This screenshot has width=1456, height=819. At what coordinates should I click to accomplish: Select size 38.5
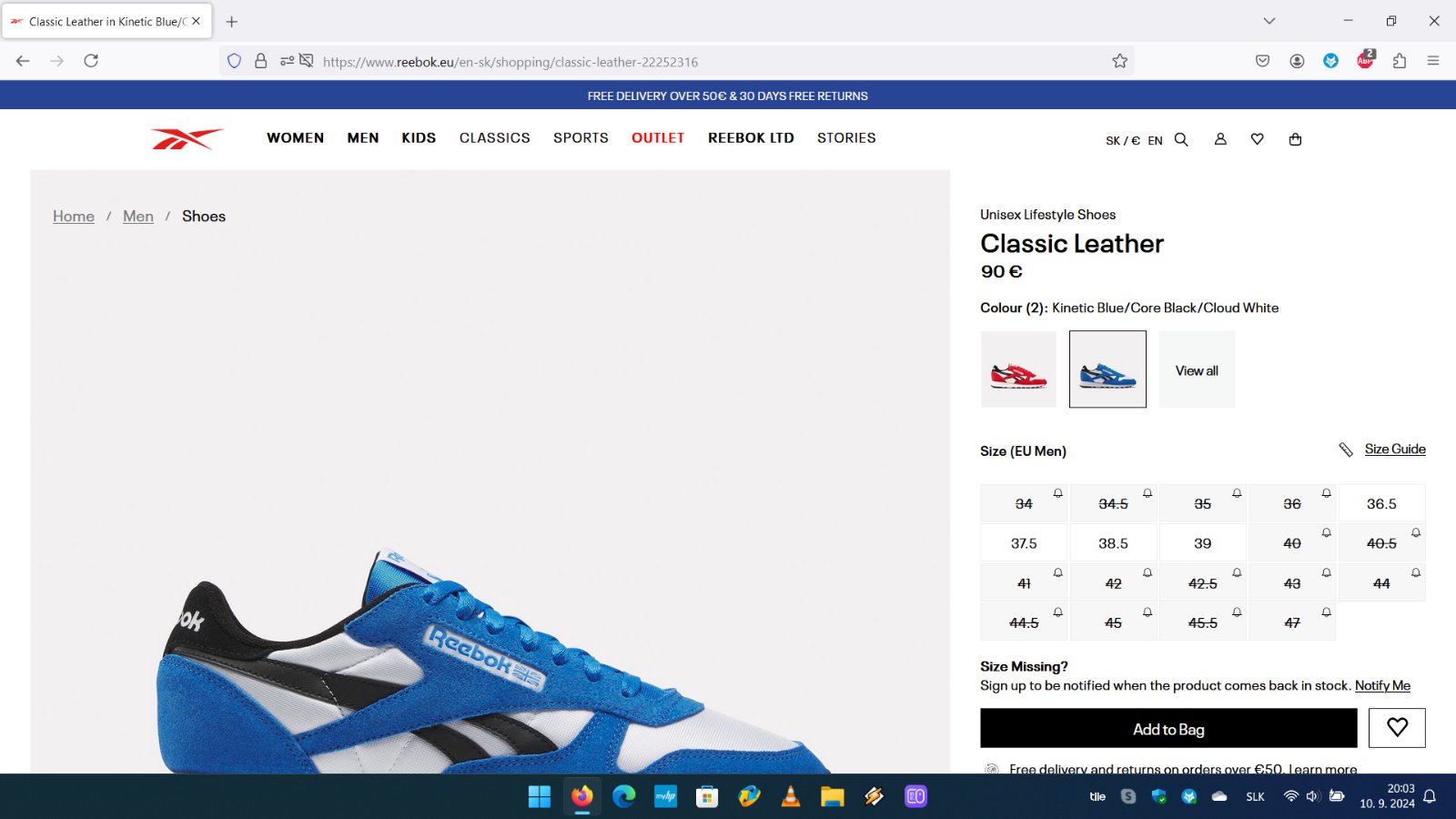tap(1112, 543)
